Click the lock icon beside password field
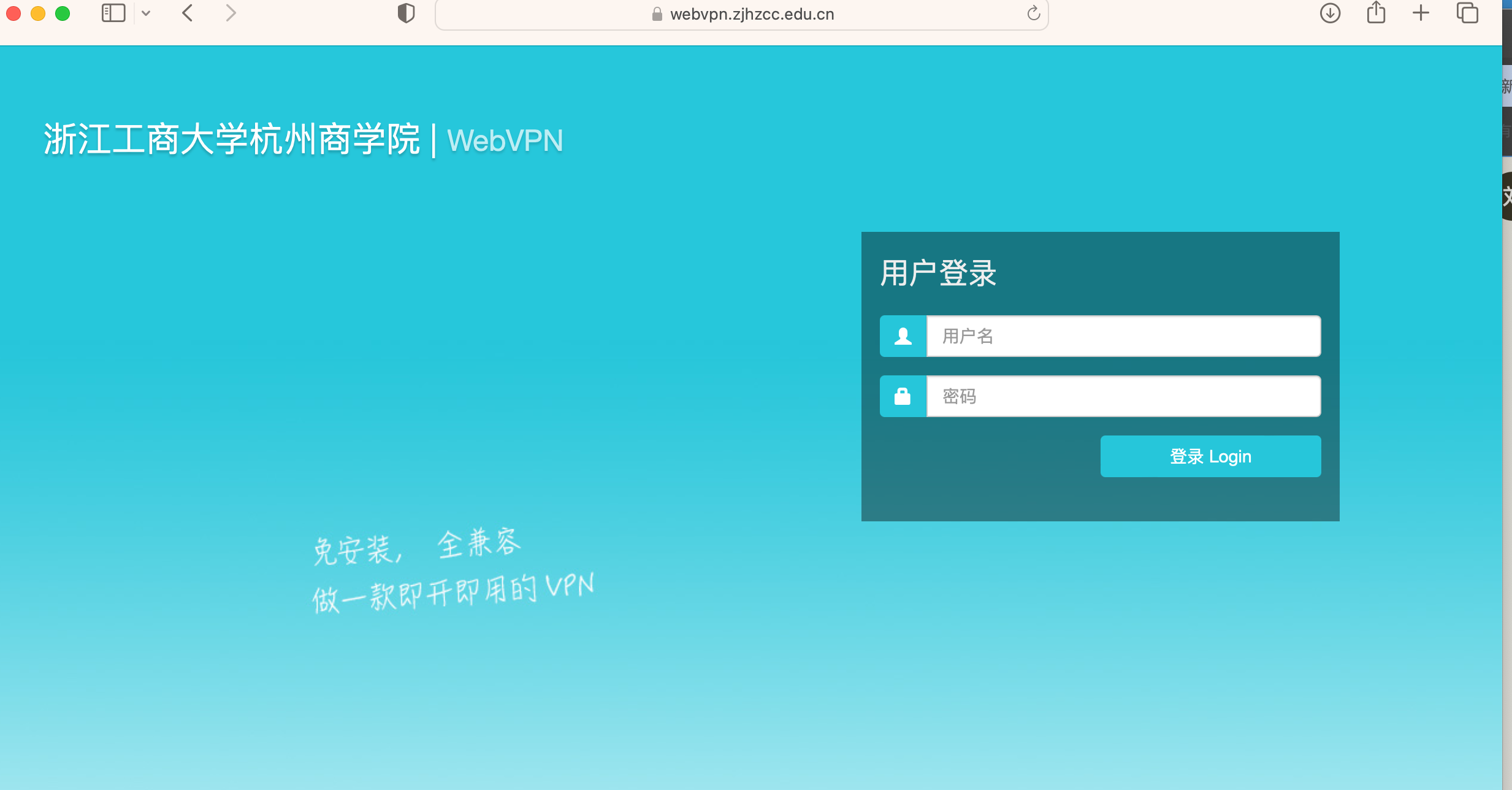Screen dimensions: 1512x790 click(x=903, y=396)
